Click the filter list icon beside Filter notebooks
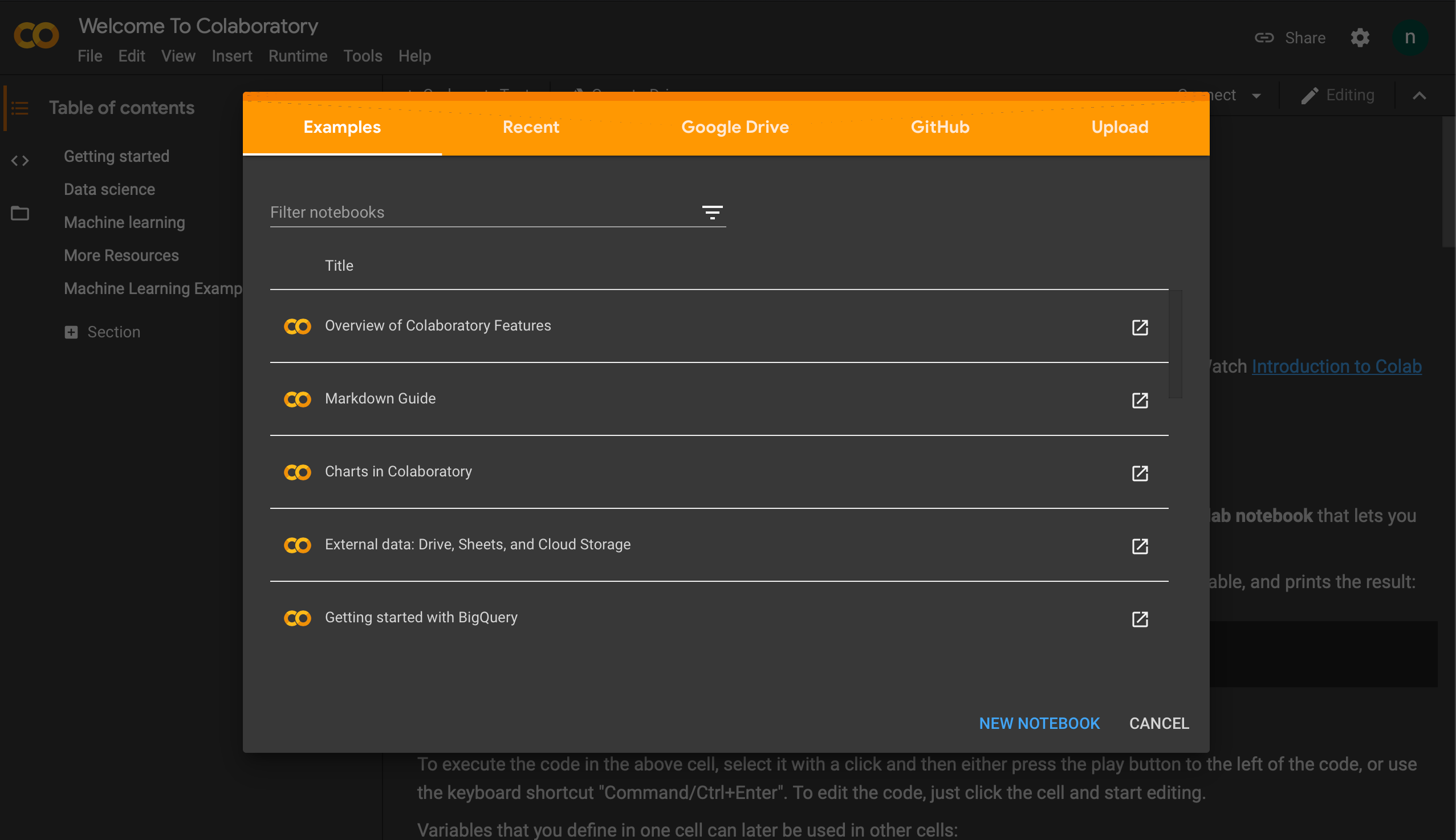The width and height of the screenshot is (1456, 840). [x=711, y=213]
